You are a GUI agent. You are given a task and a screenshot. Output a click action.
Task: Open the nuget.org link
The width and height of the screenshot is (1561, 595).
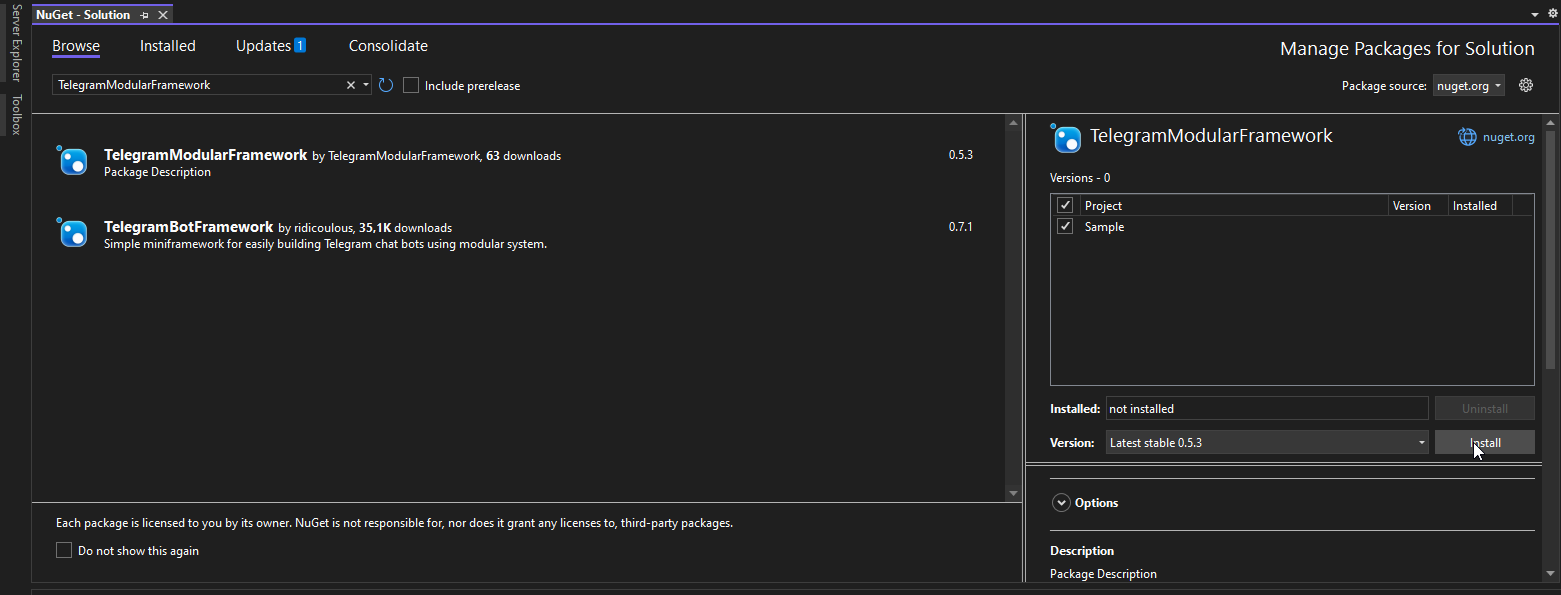[1508, 137]
